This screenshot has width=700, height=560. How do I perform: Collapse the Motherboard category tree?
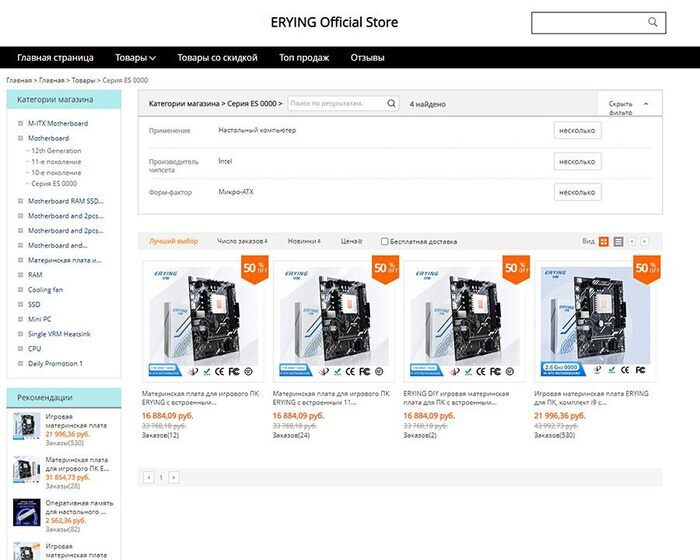click(20, 138)
